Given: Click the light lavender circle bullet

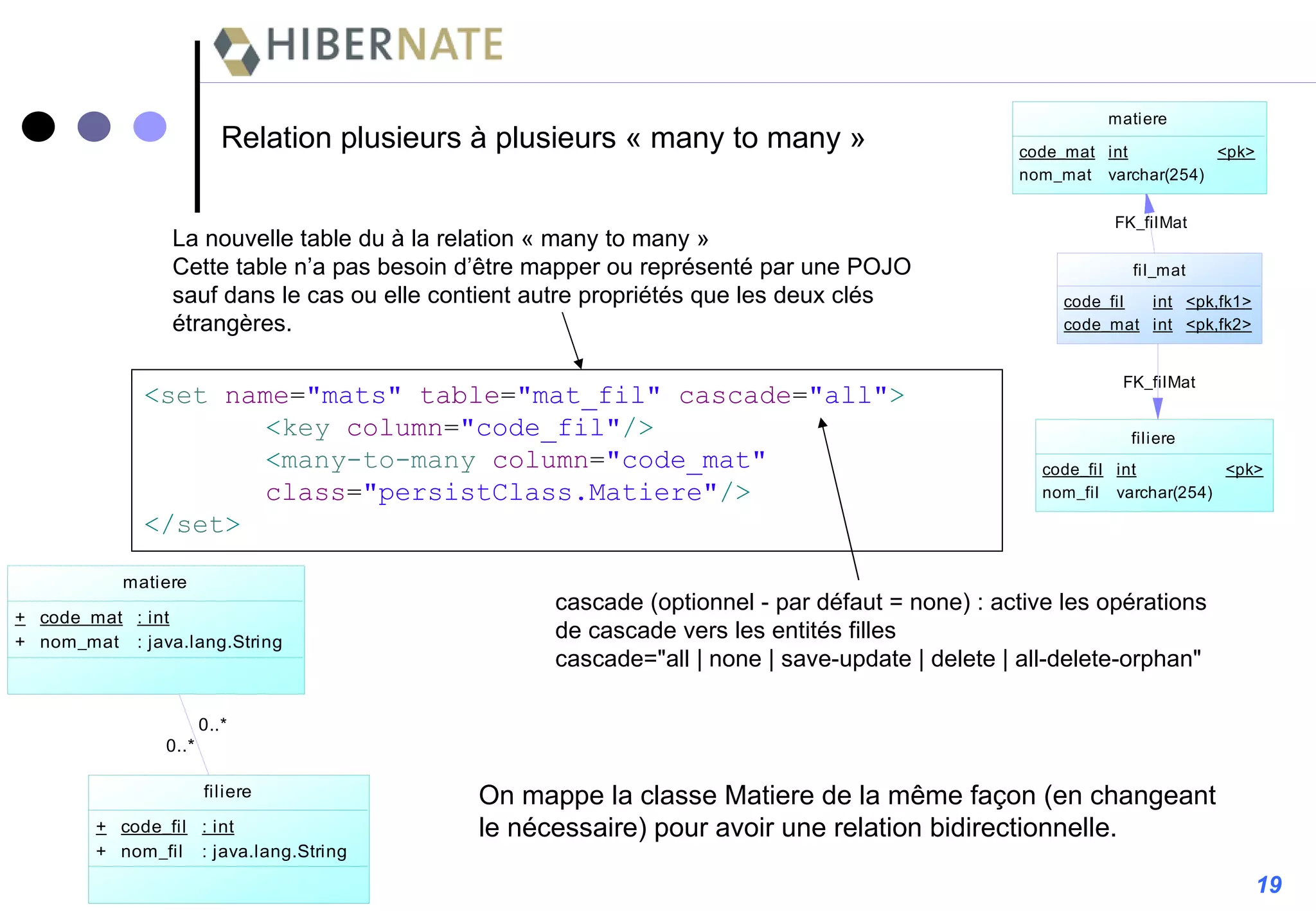Looking at the screenshot, I should click(150, 127).
